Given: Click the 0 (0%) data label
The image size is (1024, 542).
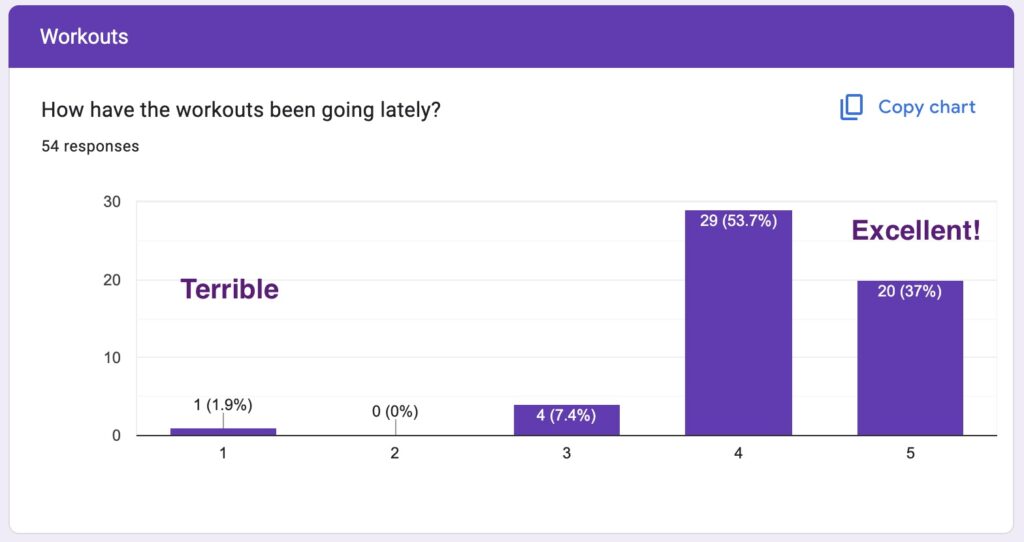Looking at the screenshot, I should 395,411.
